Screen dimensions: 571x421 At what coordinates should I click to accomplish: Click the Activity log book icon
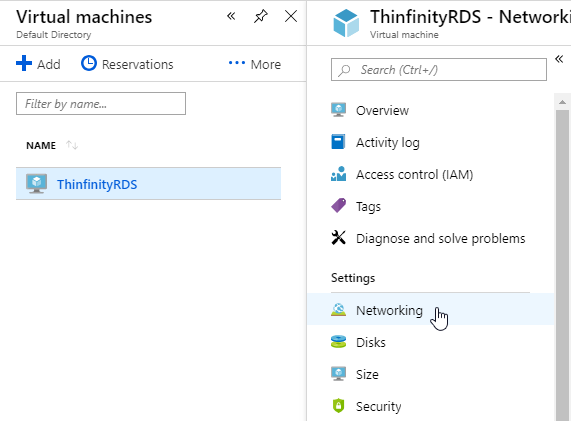pyautogui.click(x=338, y=142)
